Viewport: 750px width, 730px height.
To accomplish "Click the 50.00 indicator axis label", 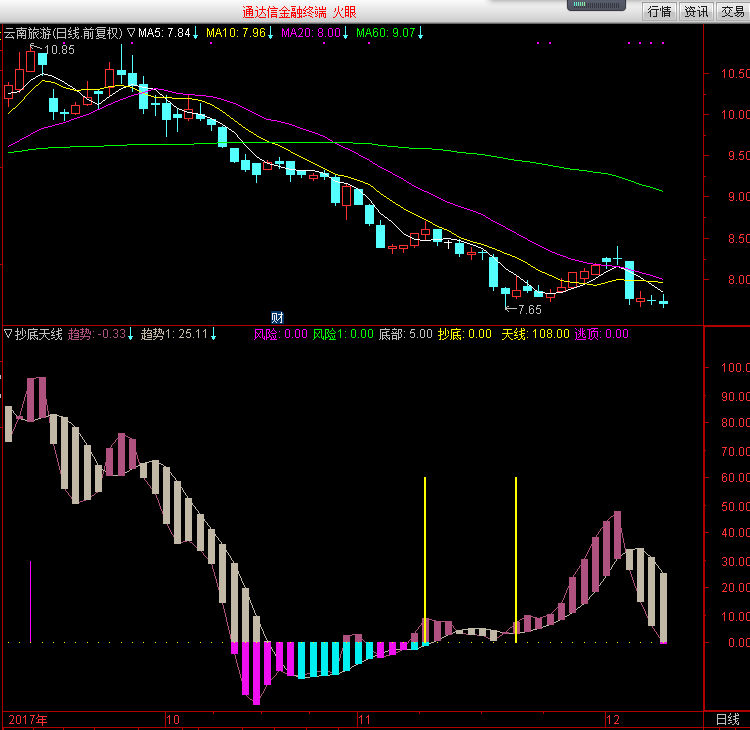I will pyautogui.click(x=735, y=506).
